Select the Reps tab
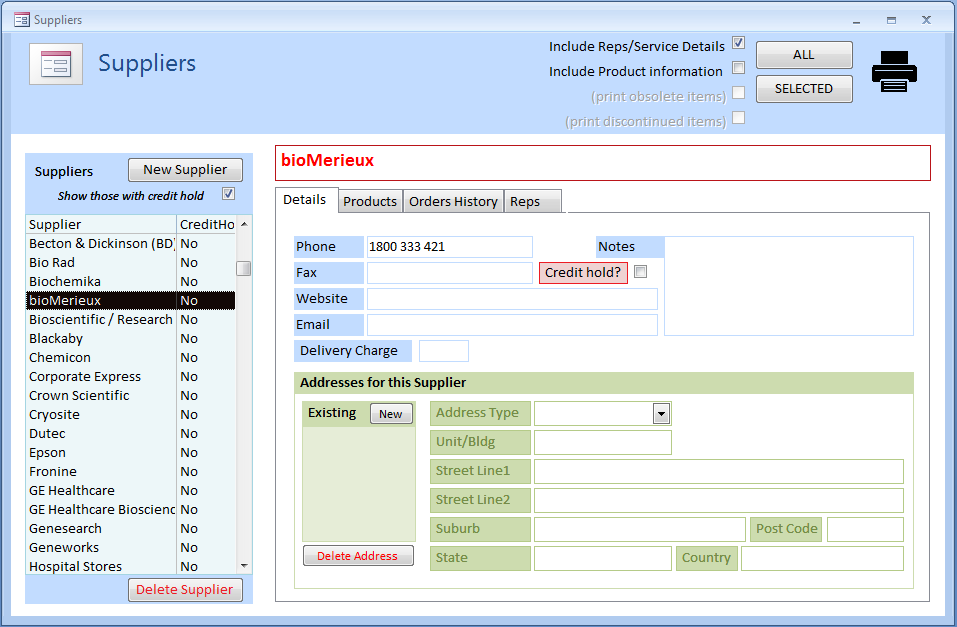Viewport: 957px width, 627px height. click(525, 201)
